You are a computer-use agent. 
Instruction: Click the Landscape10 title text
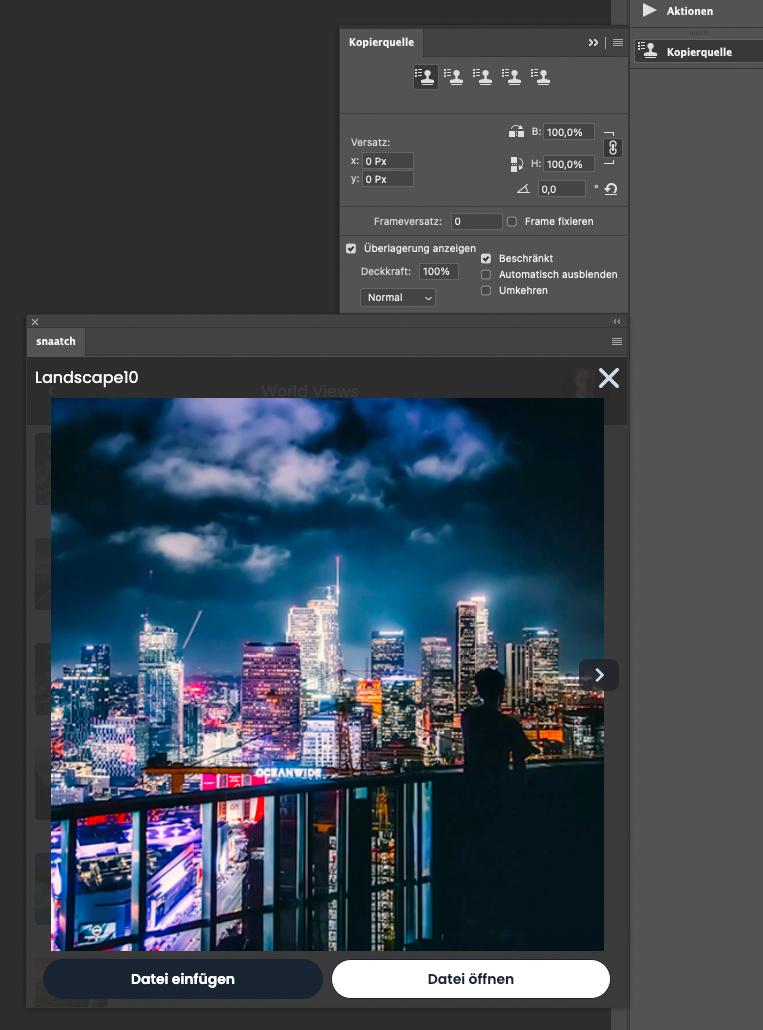(87, 377)
